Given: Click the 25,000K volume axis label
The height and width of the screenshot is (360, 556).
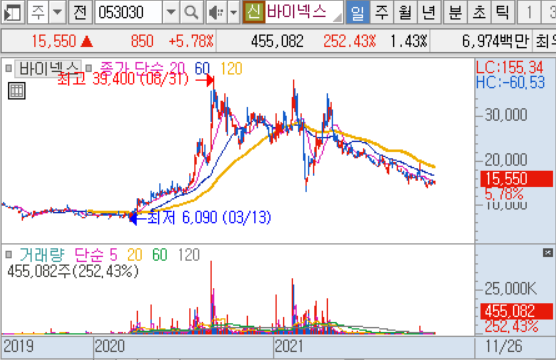Looking at the screenshot, I should (x=511, y=289).
